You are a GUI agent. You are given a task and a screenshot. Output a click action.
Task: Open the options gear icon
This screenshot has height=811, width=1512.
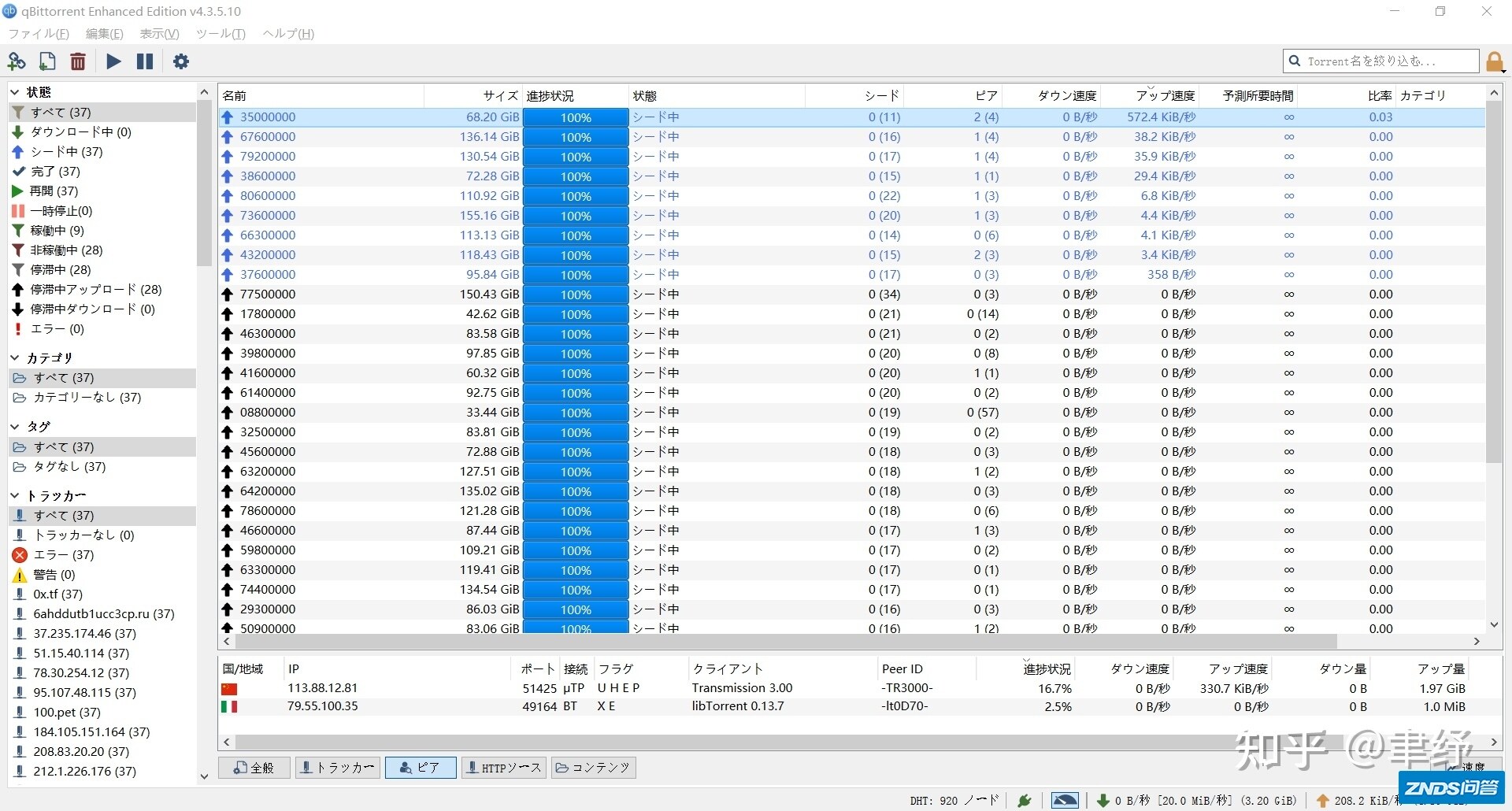pos(181,61)
